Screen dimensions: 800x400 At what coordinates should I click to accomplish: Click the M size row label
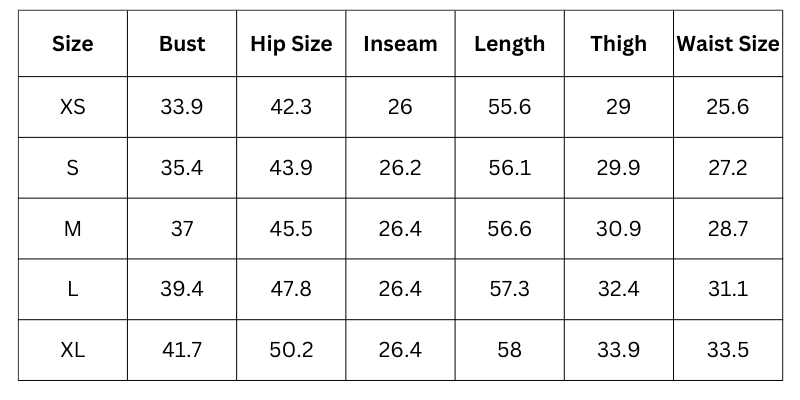click(72, 229)
